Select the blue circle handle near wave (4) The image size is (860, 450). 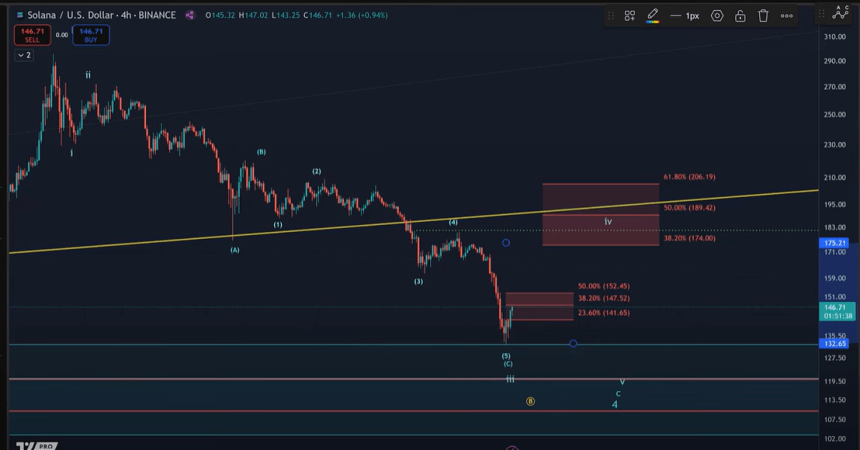click(x=506, y=243)
